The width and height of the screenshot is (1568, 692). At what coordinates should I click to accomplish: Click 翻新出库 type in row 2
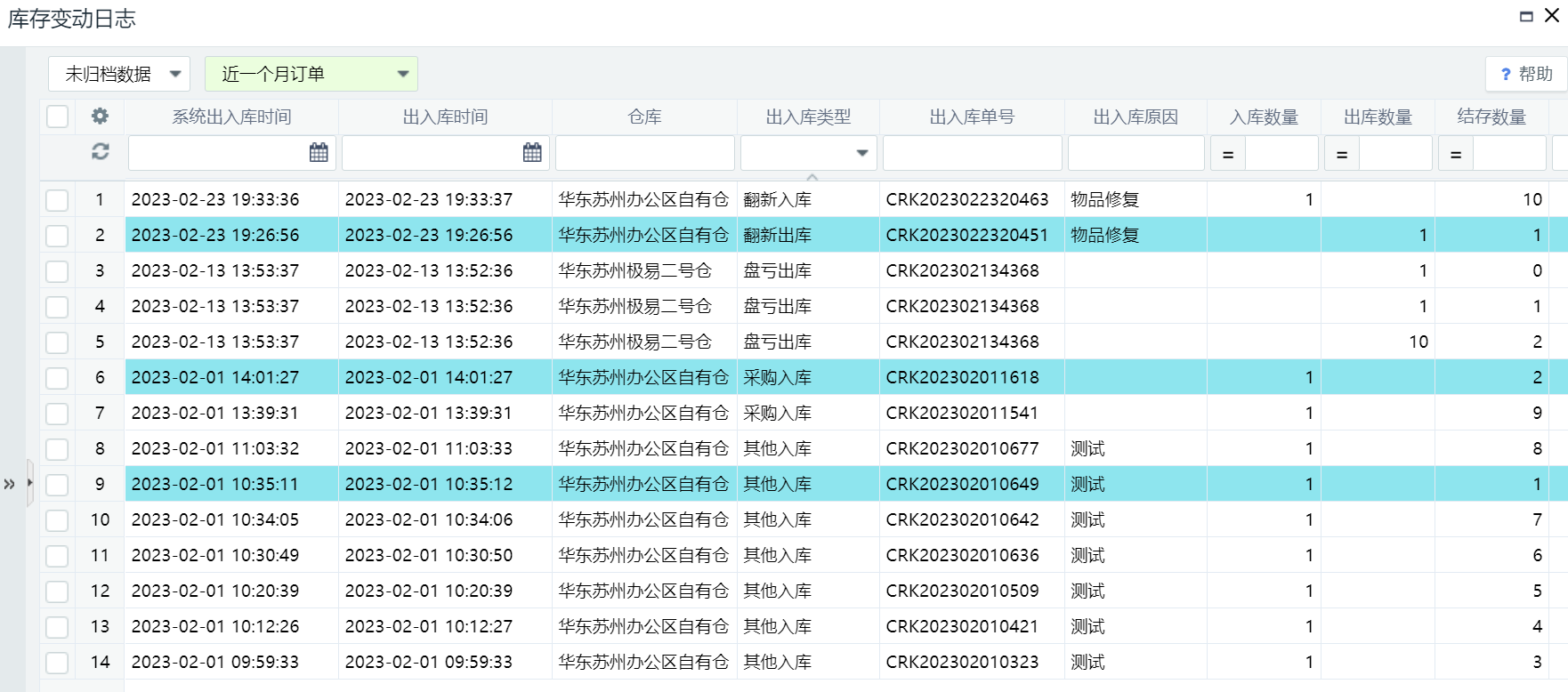click(778, 235)
